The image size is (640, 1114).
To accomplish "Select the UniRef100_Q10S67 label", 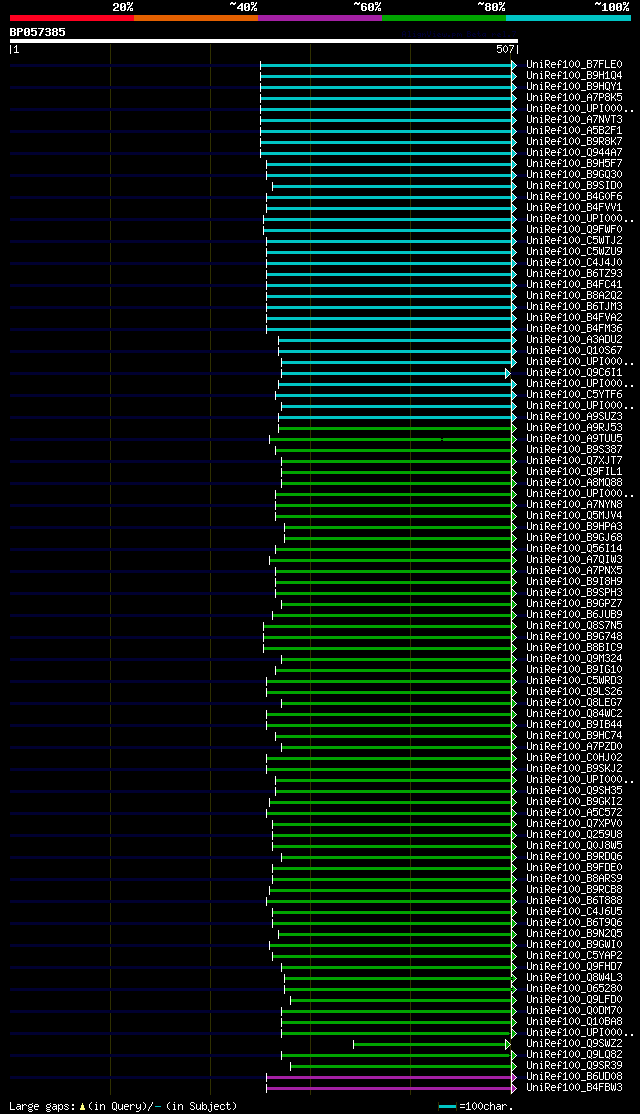I will [x=575, y=351].
